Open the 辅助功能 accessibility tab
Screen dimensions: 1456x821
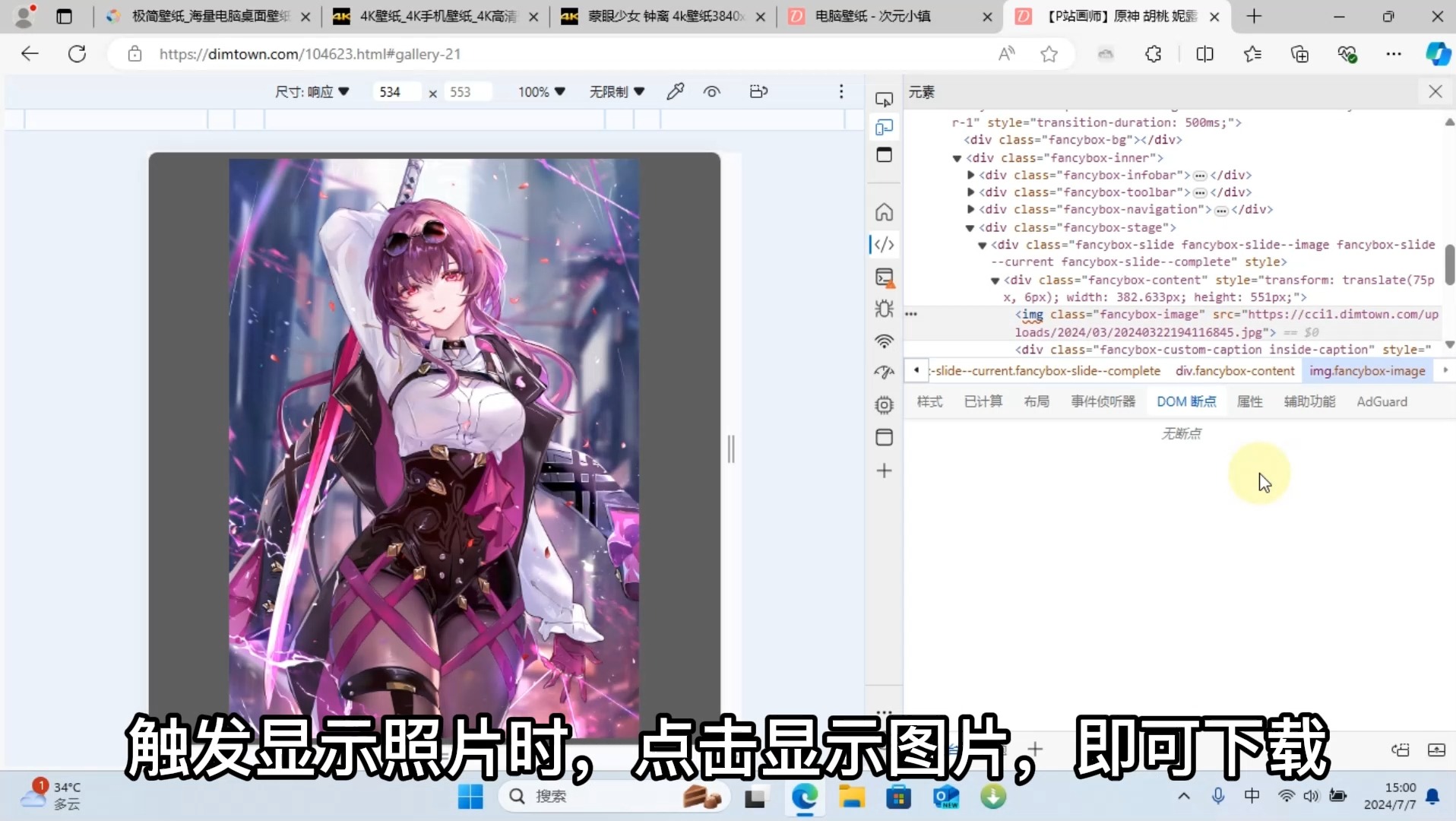(1309, 401)
